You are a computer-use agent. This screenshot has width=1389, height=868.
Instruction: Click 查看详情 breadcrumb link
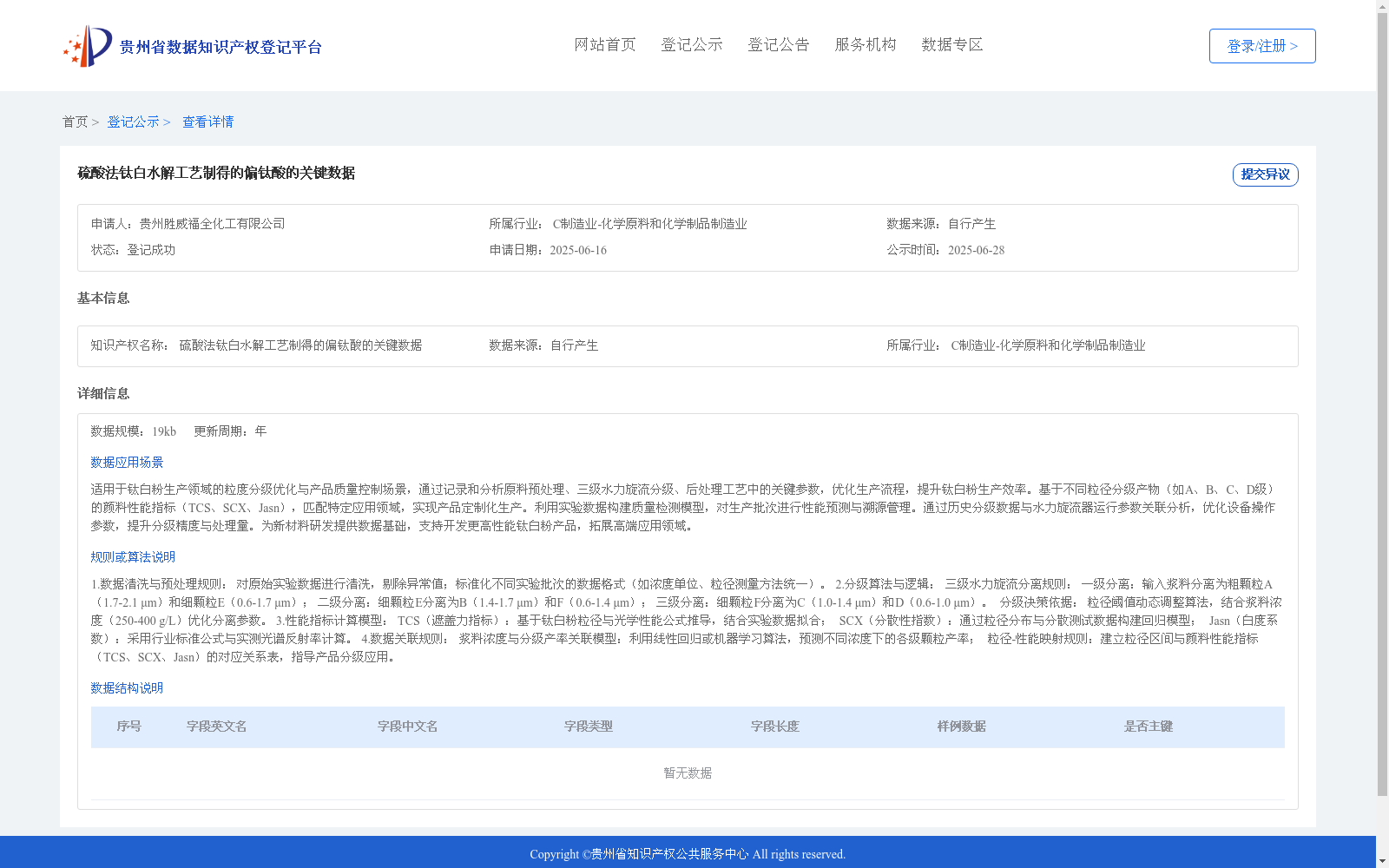[x=207, y=122]
